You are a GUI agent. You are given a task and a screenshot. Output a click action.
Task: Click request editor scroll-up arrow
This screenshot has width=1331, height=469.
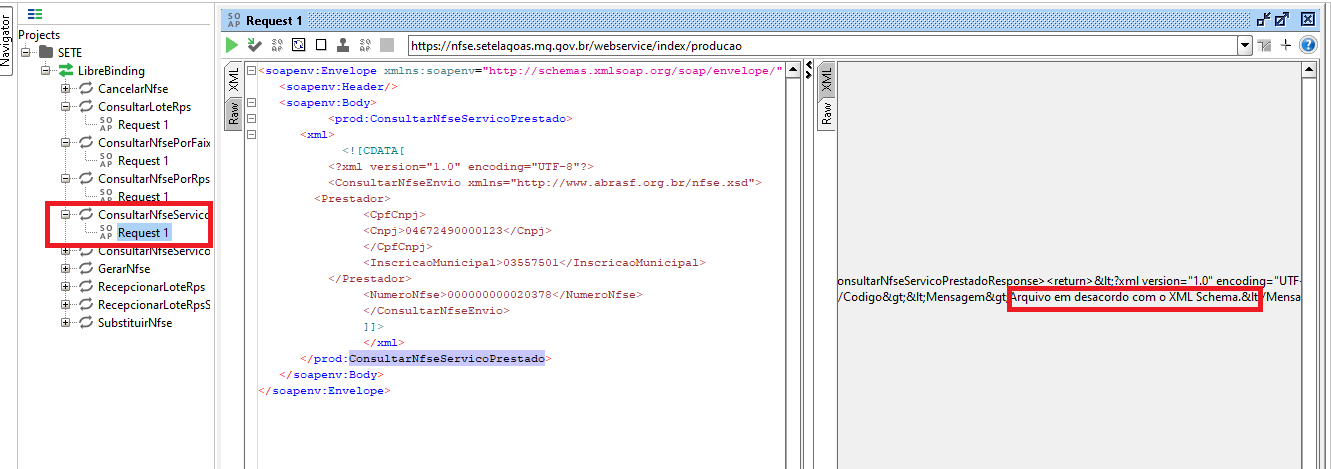[793, 71]
